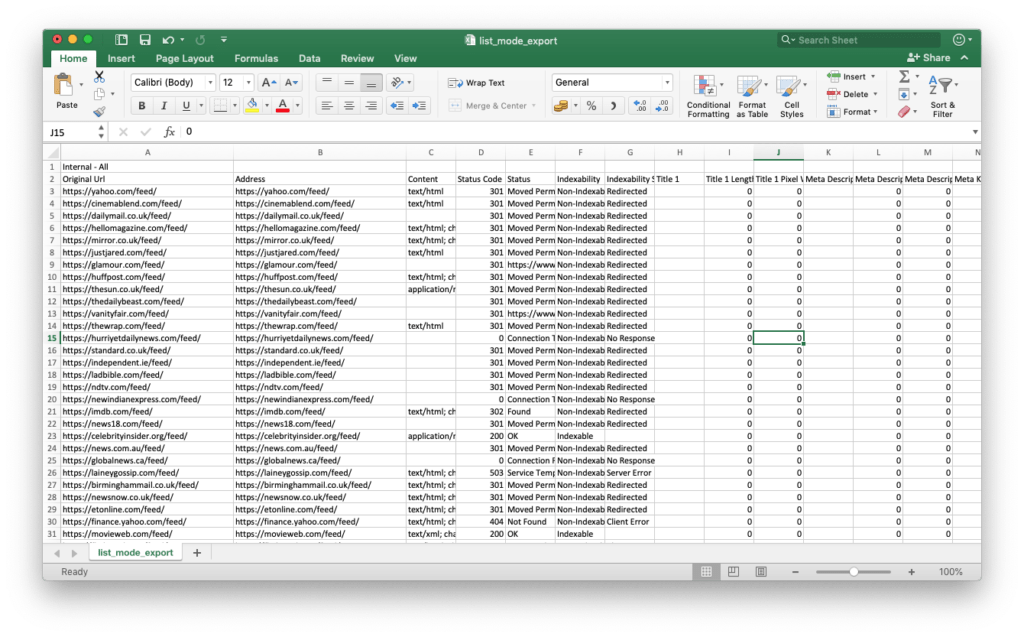The height and width of the screenshot is (637, 1024).
Task: Adjust the zoom slider handle
Action: tap(854, 572)
